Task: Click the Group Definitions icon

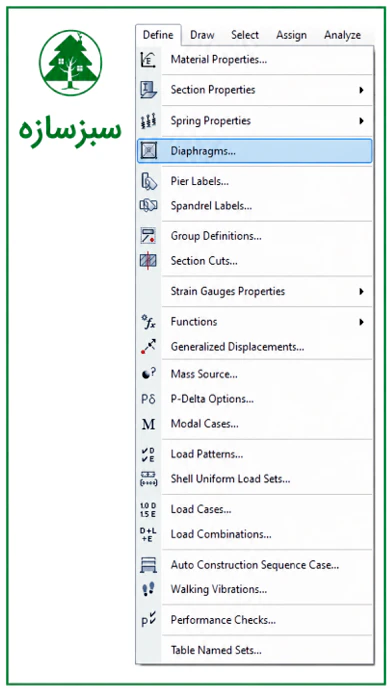Action: click(148, 236)
